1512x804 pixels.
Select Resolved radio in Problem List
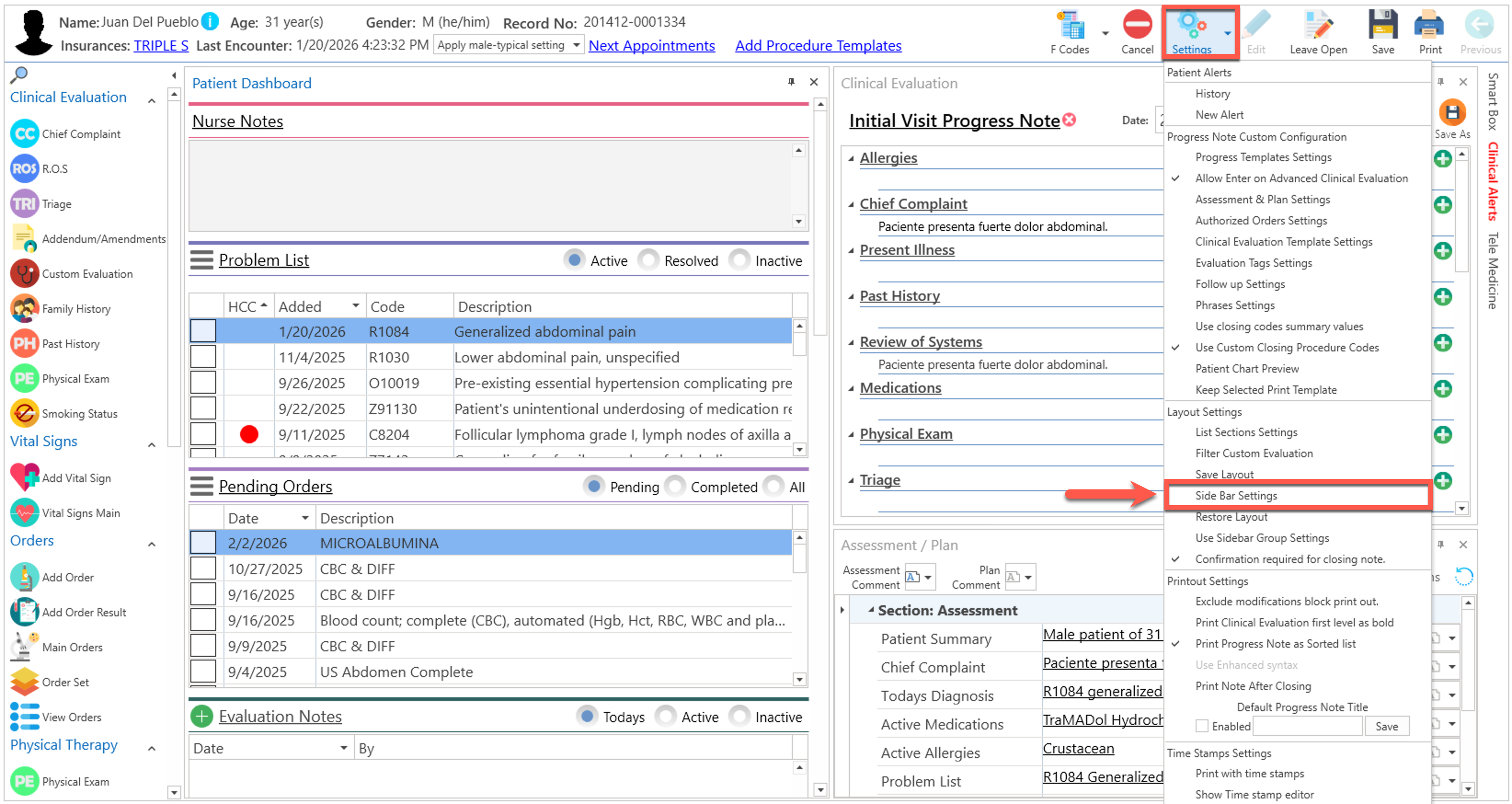648,260
